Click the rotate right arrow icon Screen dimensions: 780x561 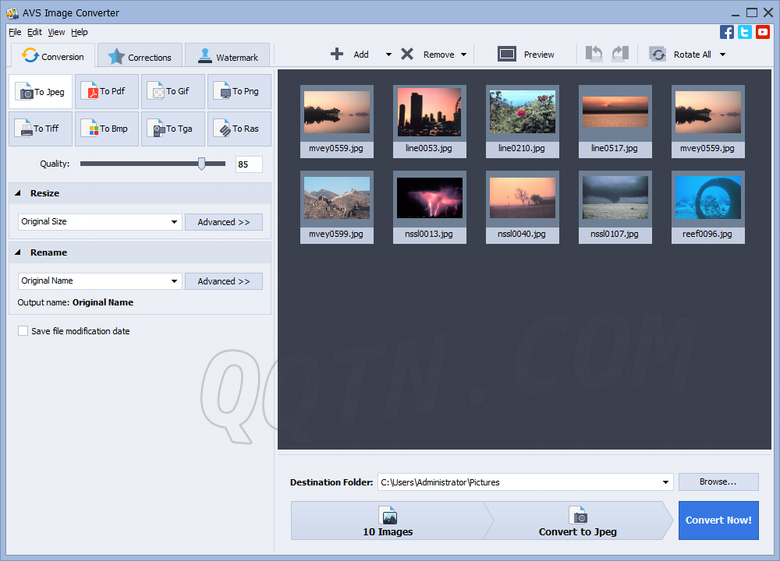pos(620,54)
